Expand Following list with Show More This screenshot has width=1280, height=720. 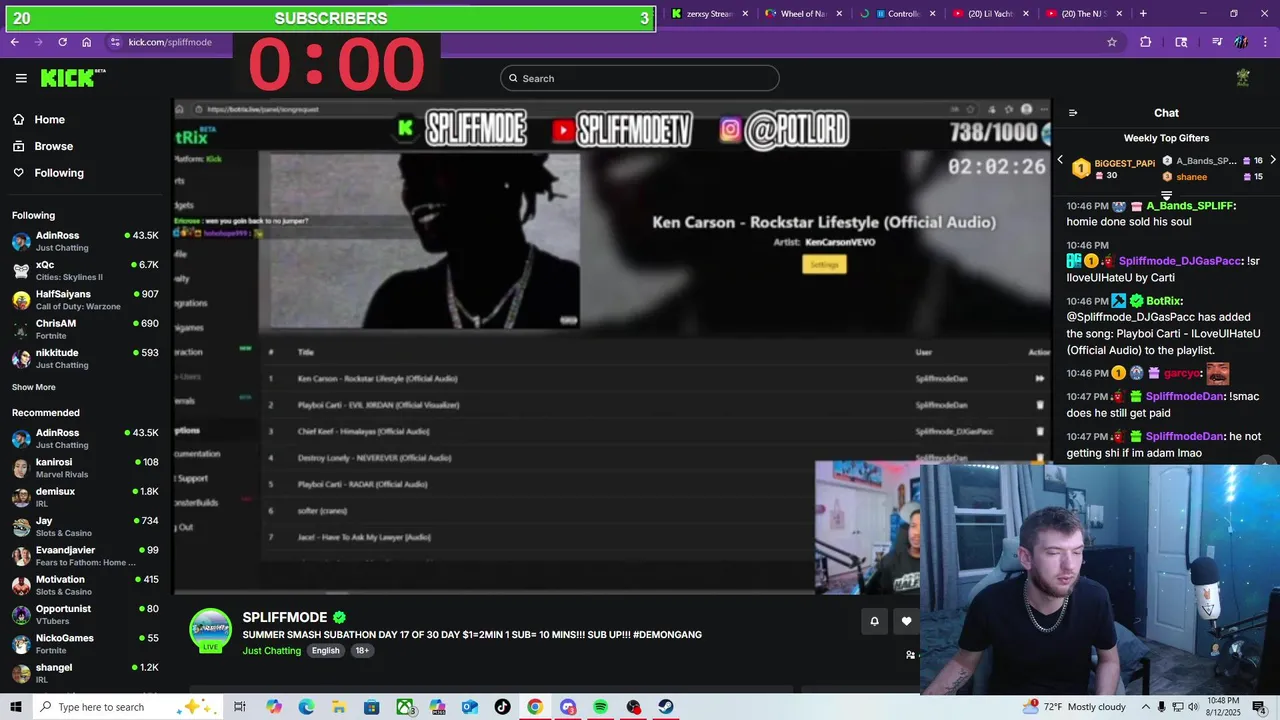[x=34, y=387]
